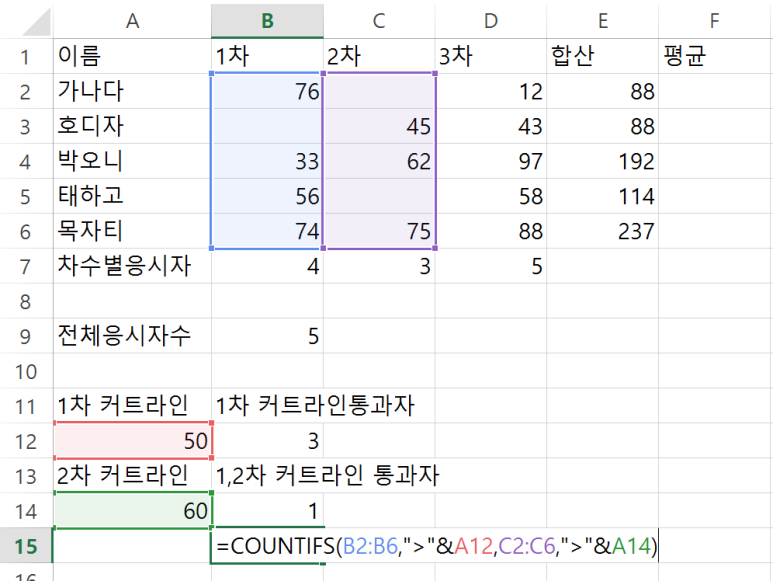The image size is (773, 581).
Task: Click cell with value 33
Action: coord(267,162)
